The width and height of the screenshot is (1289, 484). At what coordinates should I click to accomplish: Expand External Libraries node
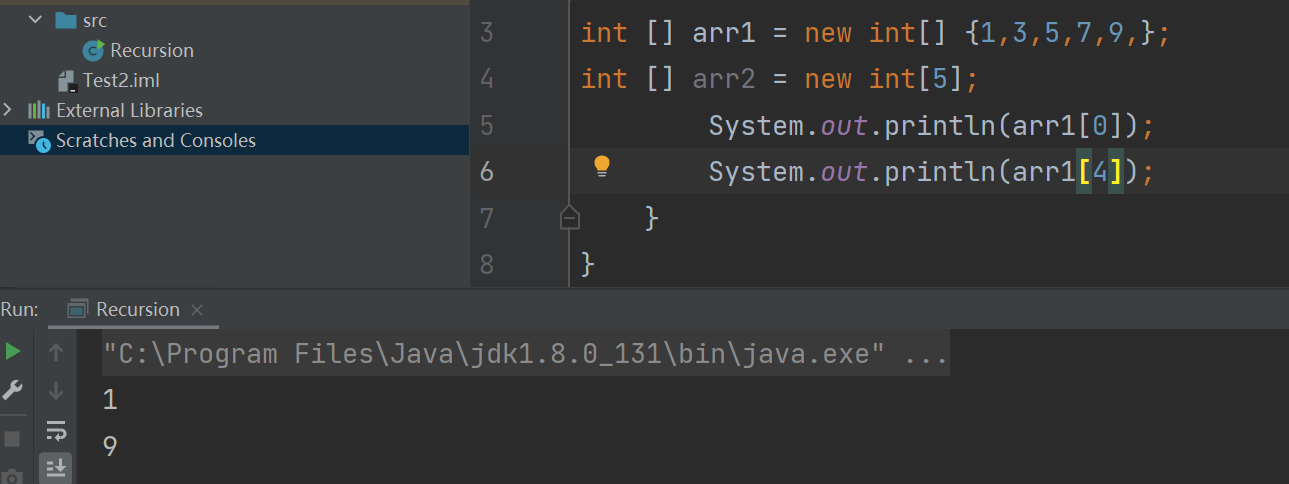click(8, 110)
